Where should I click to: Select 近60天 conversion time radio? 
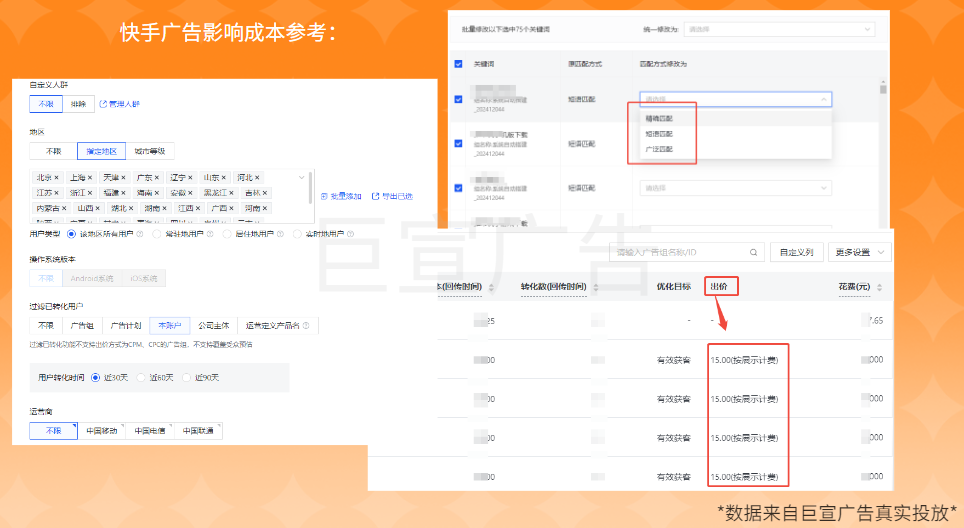click(141, 377)
